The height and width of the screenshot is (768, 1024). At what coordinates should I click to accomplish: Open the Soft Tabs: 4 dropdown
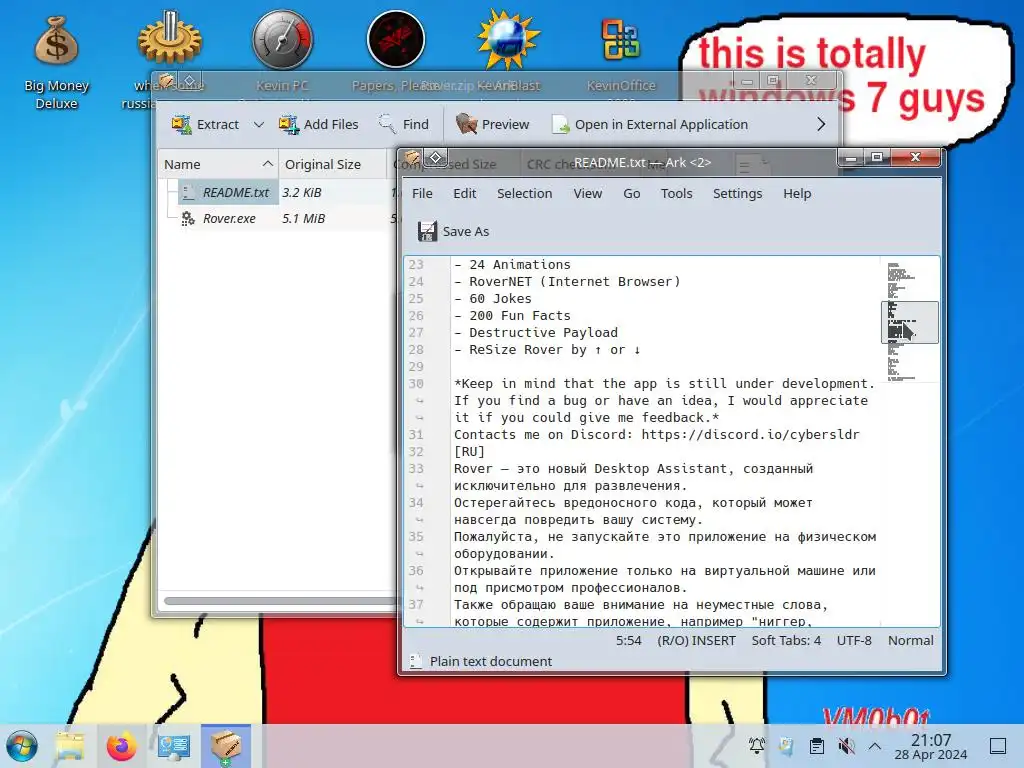tap(786, 641)
